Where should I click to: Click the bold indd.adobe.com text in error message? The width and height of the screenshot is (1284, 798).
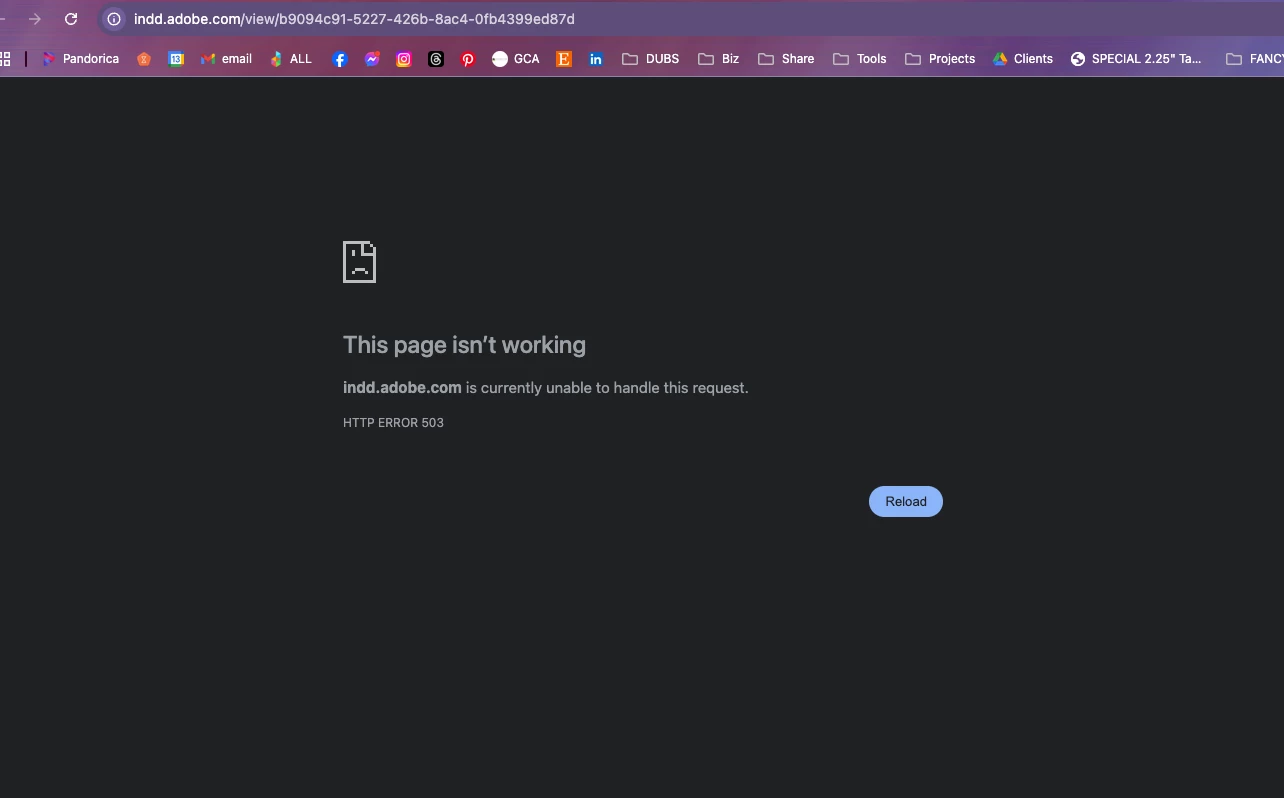pyautogui.click(x=402, y=388)
